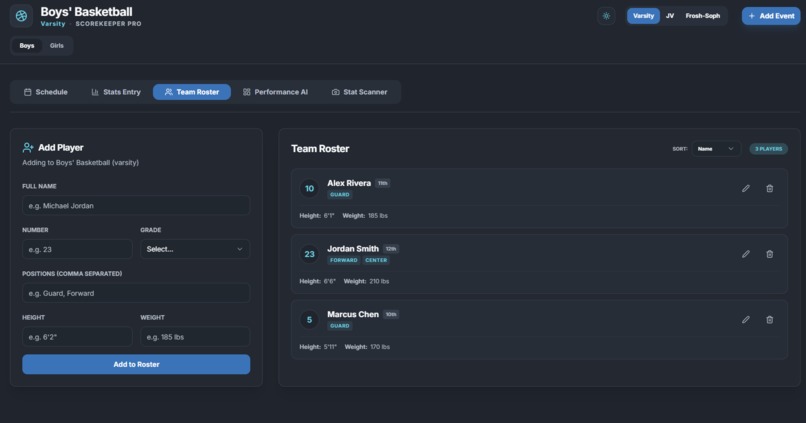Delete Jordan Smith using trash icon
The width and height of the screenshot is (806, 423).
pos(770,254)
